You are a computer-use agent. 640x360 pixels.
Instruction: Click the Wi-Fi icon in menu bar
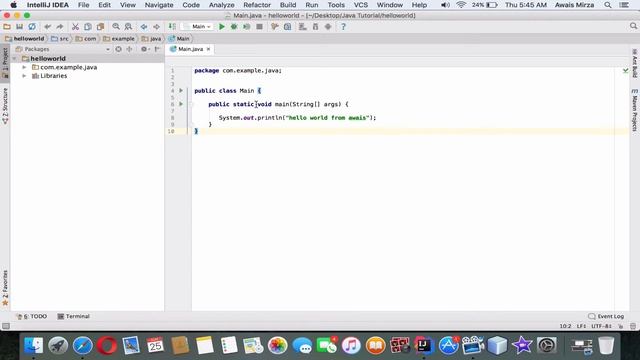click(x=461, y=5)
